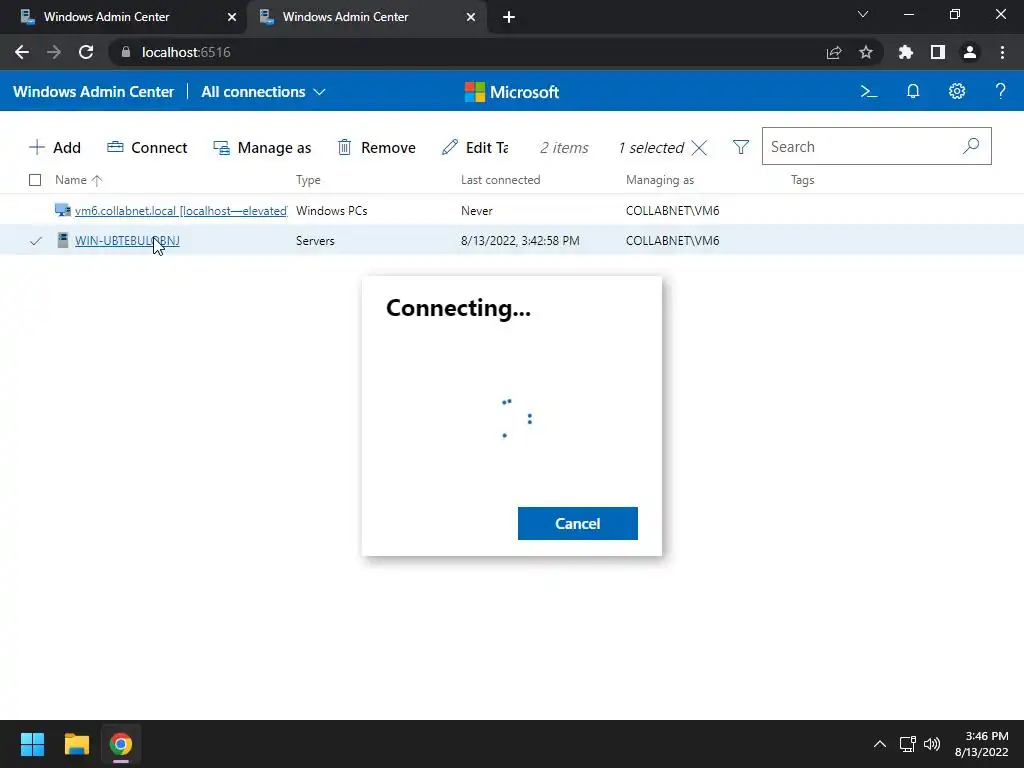The width and height of the screenshot is (1024, 768).
Task: Open the tab search chevron
Action: tap(863, 14)
